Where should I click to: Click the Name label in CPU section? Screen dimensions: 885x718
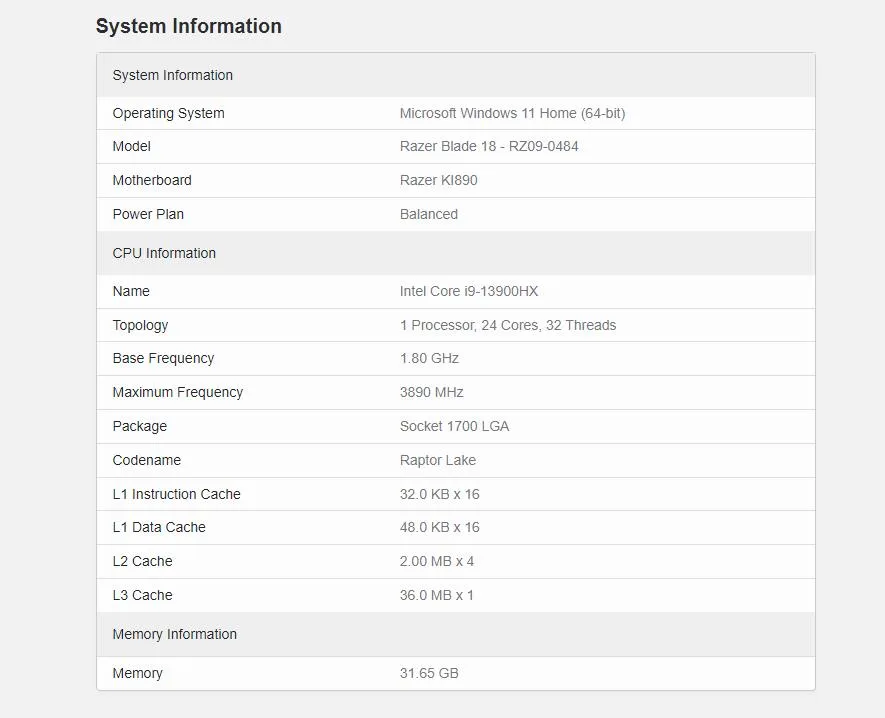[131, 291]
